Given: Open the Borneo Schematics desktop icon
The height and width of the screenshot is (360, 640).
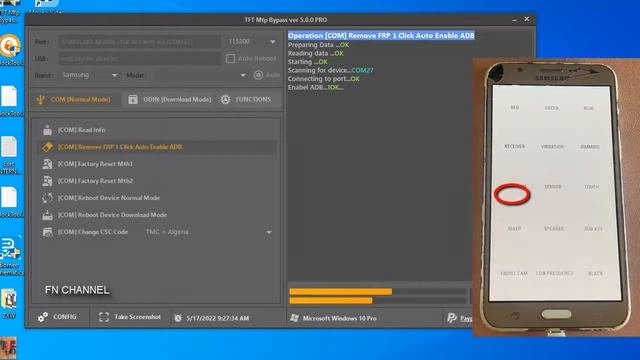Looking at the screenshot, I should click(10, 255).
